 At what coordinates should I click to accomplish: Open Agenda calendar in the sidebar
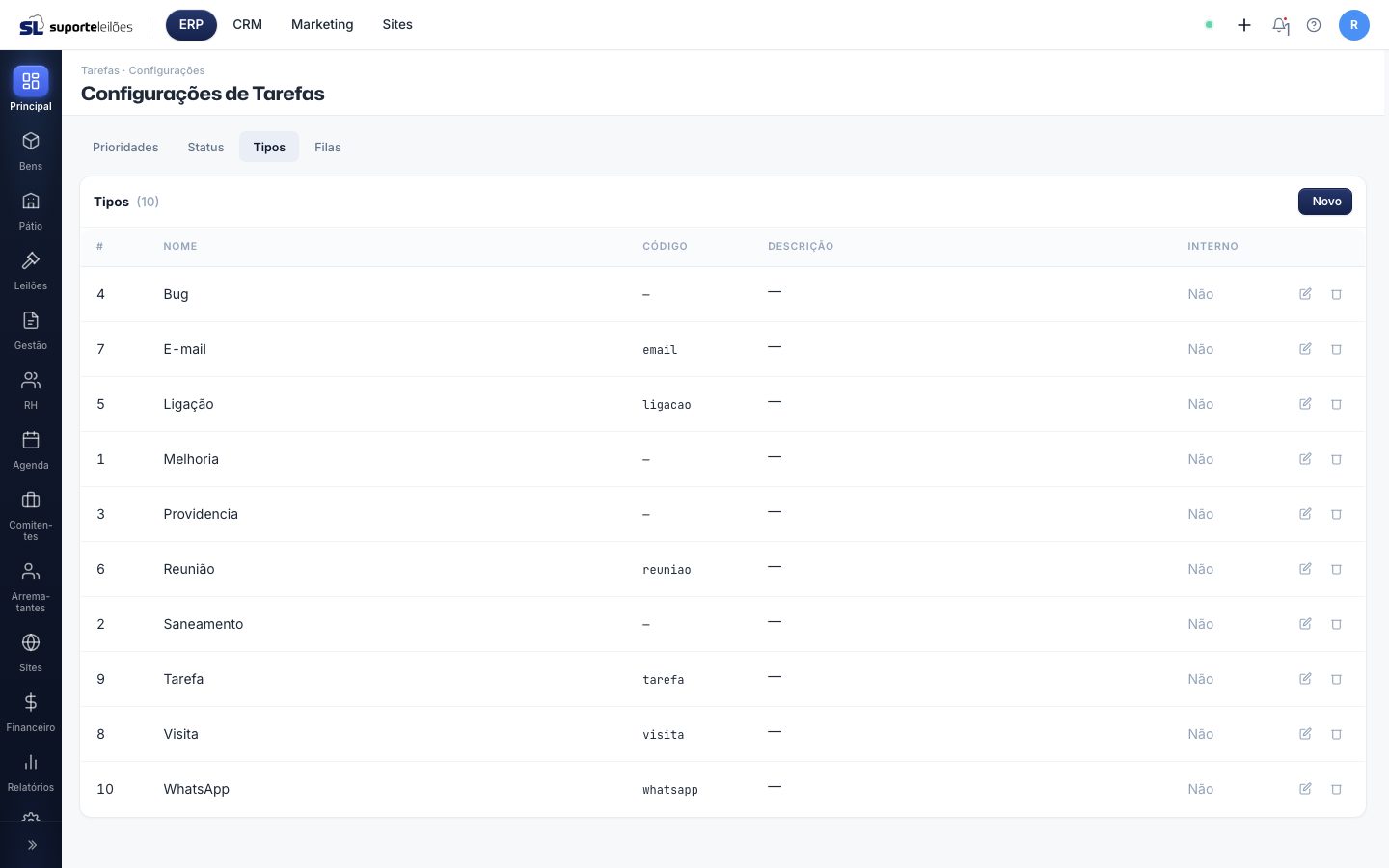pyautogui.click(x=31, y=450)
